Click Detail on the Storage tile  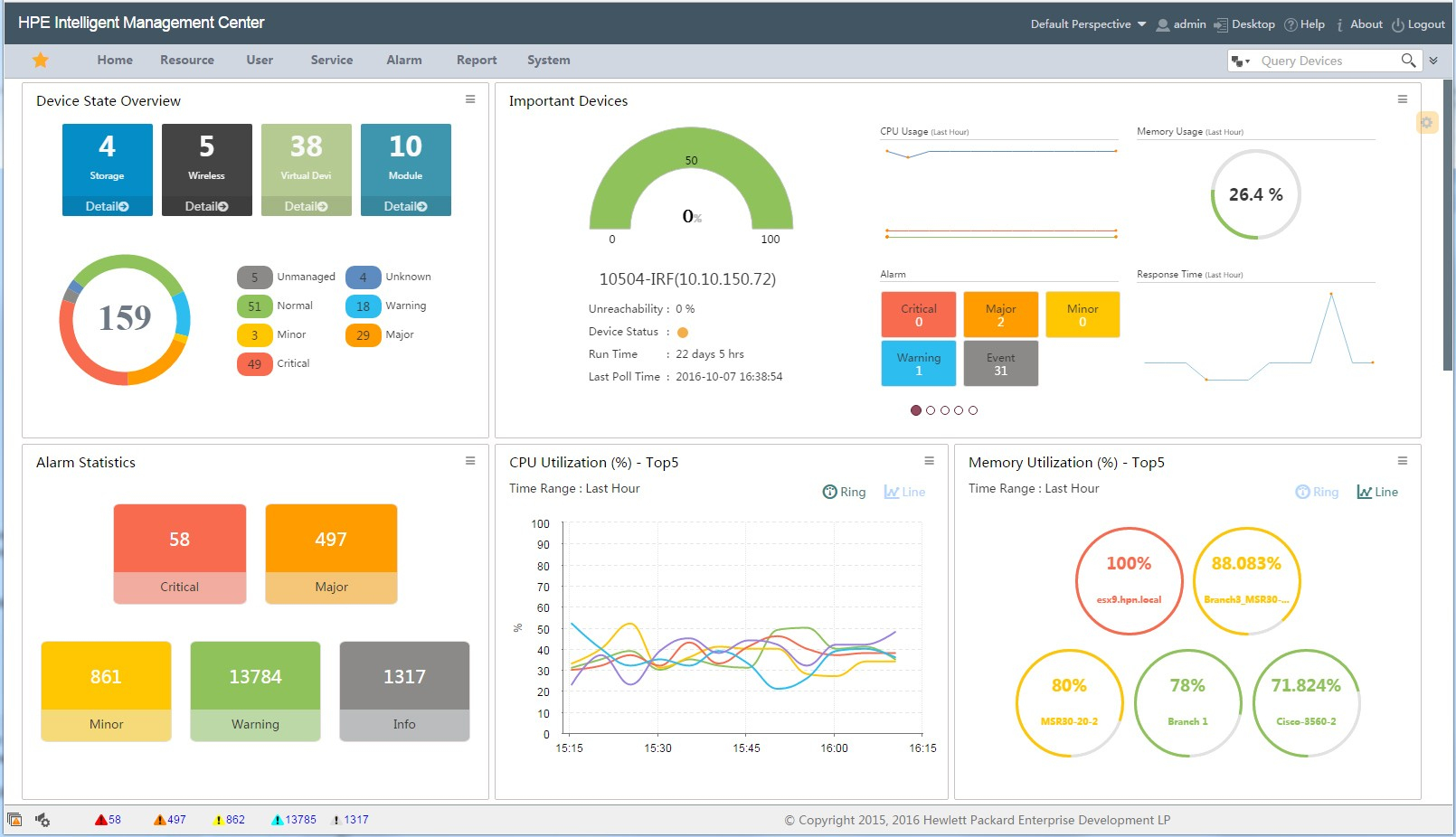[107, 206]
